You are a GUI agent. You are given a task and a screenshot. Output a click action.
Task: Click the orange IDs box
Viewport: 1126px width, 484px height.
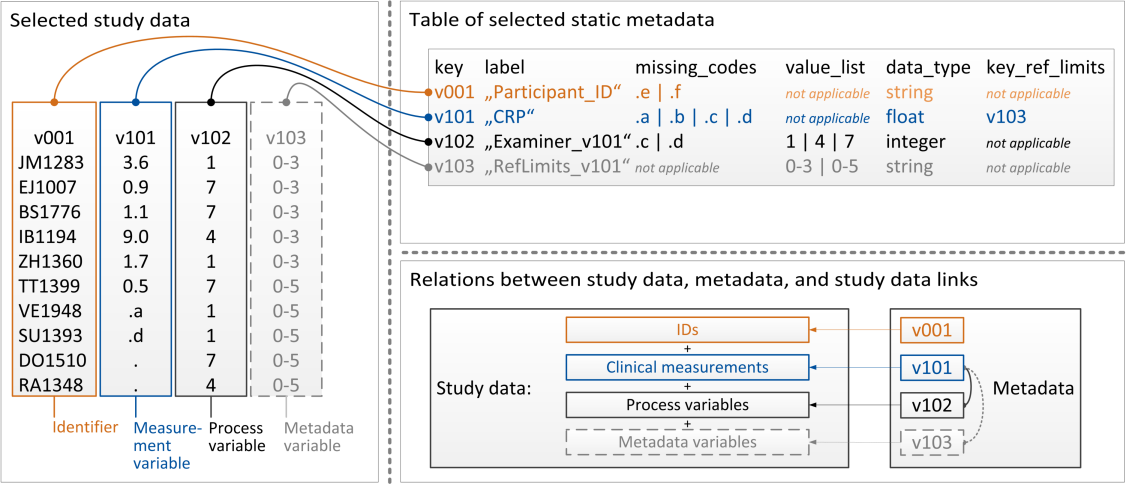(x=687, y=330)
